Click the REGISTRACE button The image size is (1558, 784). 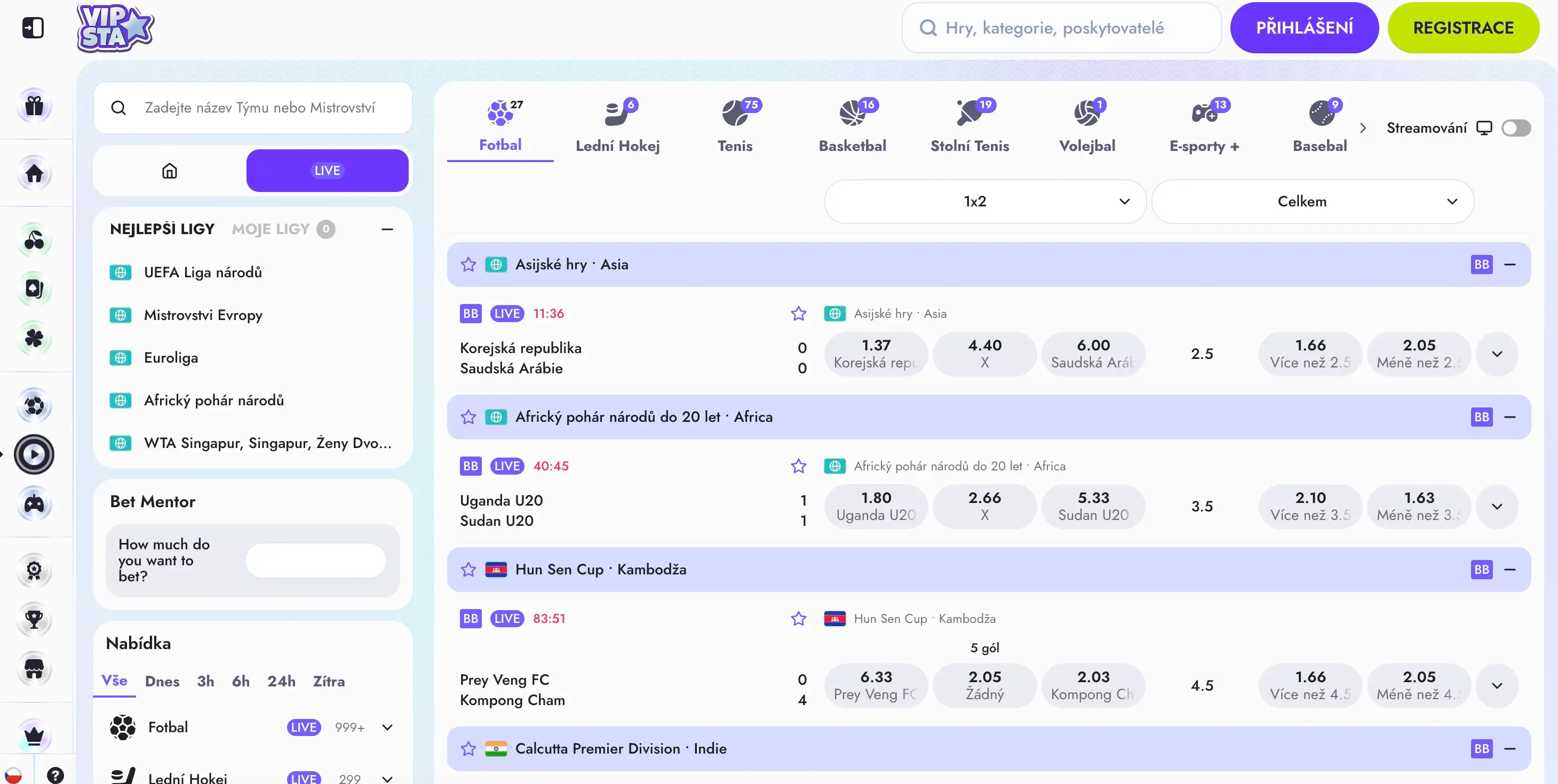(x=1463, y=28)
